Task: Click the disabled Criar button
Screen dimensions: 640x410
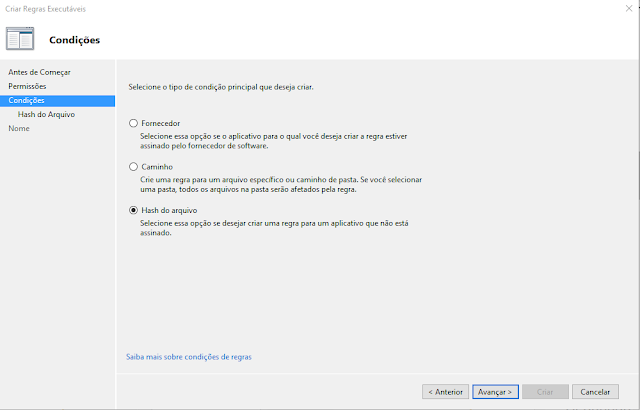Action: click(x=545, y=392)
